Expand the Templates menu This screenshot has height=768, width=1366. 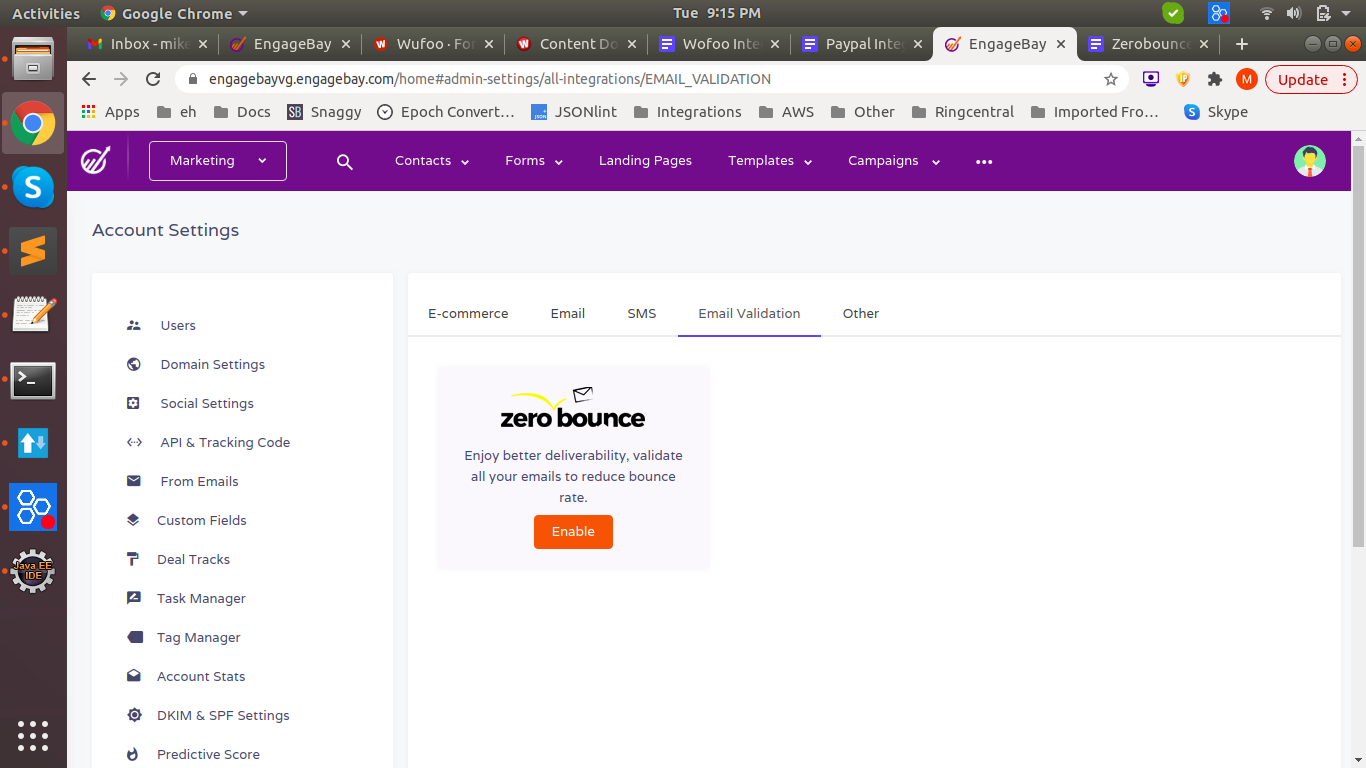click(x=770, y=161)
